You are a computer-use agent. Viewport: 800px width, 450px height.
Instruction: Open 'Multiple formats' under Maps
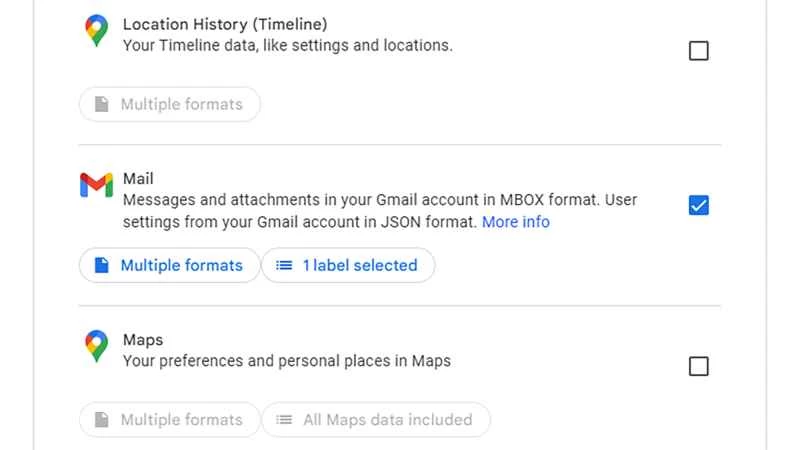point(169,420)
